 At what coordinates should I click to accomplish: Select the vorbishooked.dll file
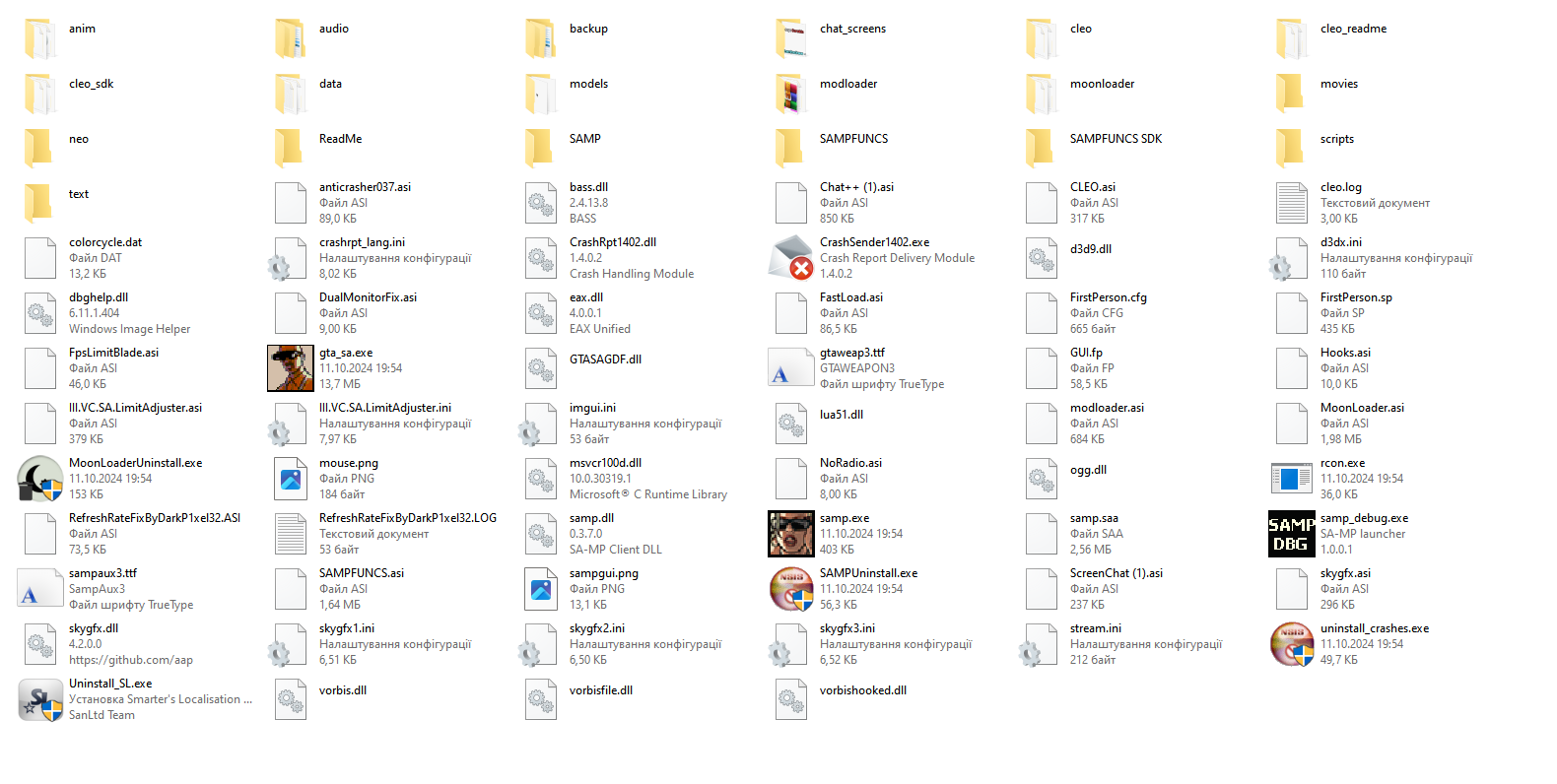pyautogui.click(x=862, y=690)
